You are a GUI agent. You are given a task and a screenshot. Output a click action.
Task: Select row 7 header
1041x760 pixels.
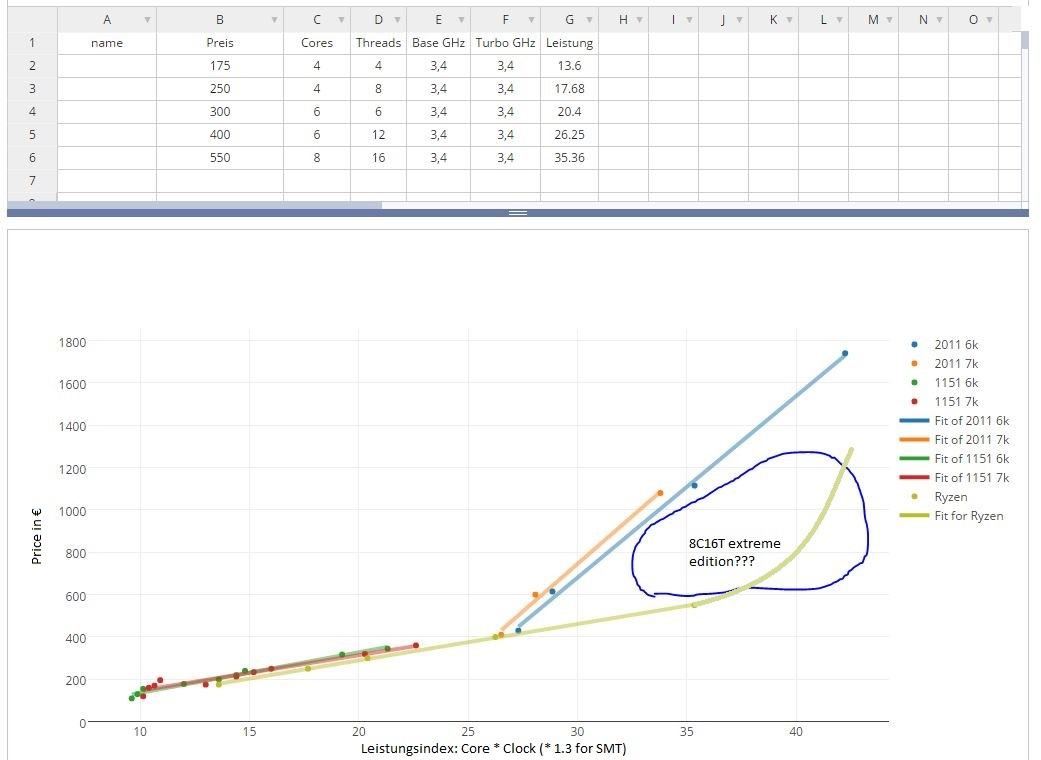click(x=32, y=181)
